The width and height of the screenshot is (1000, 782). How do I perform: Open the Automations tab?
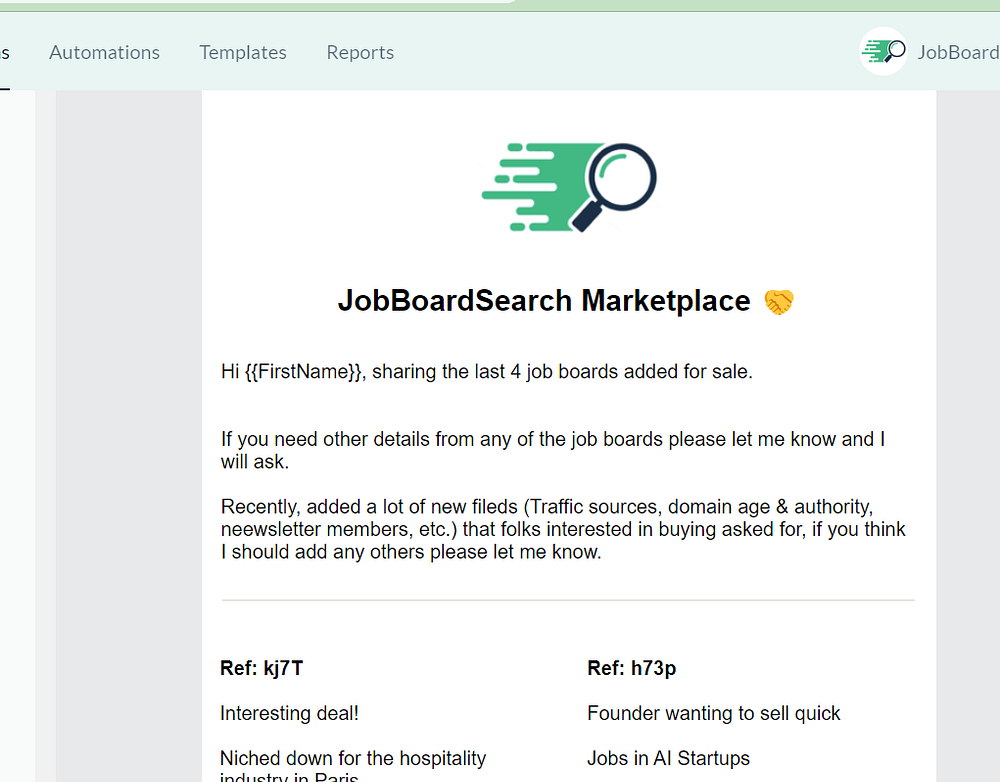pyautogui.click(x=104, y=53)
